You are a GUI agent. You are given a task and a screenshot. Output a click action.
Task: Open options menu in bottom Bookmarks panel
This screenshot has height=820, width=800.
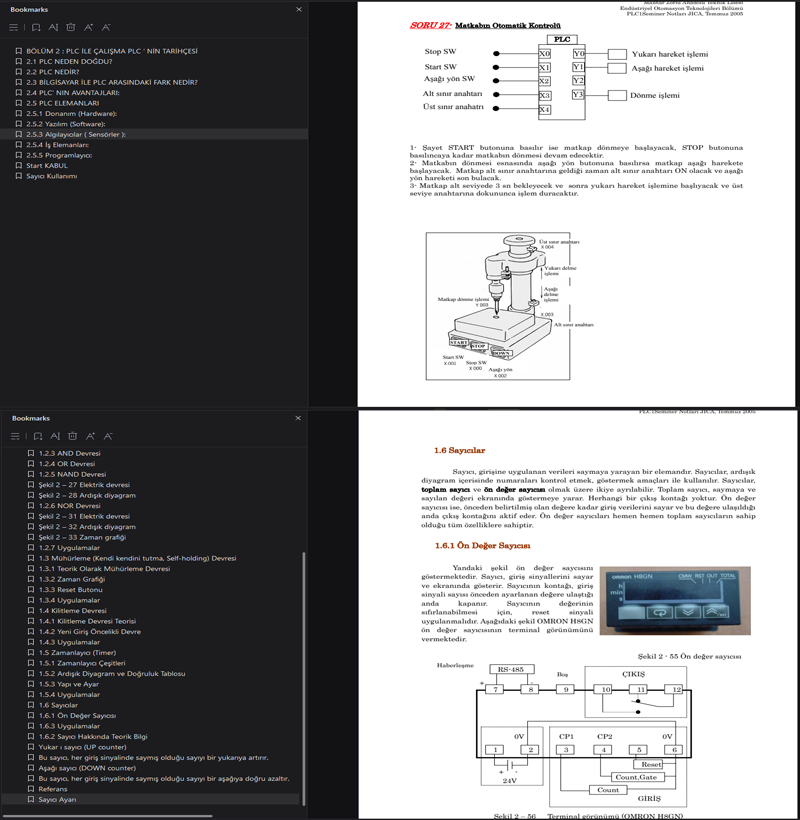(x=15, y=436)
